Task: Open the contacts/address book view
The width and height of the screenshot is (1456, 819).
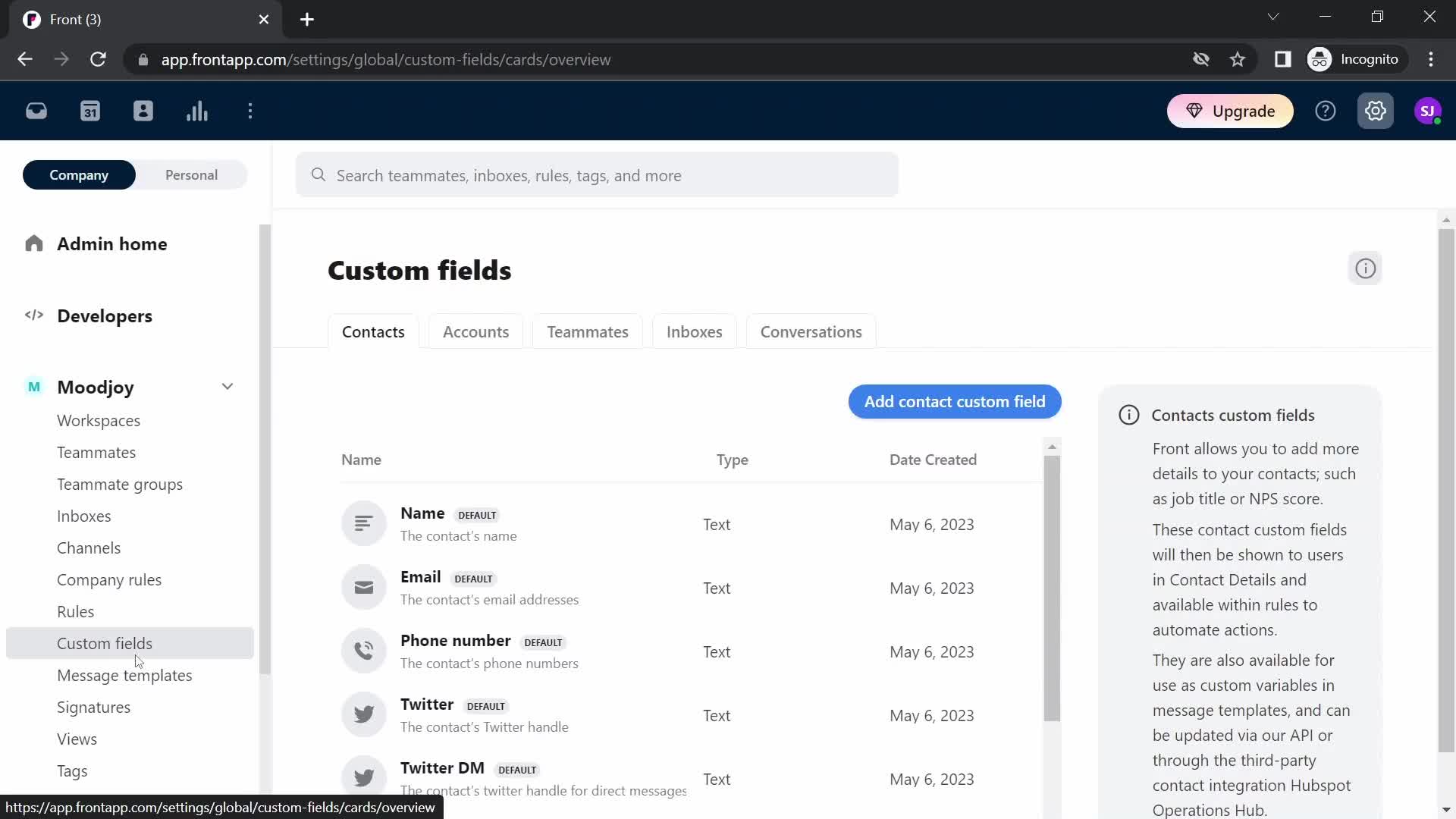Action: tap(143, 111)
